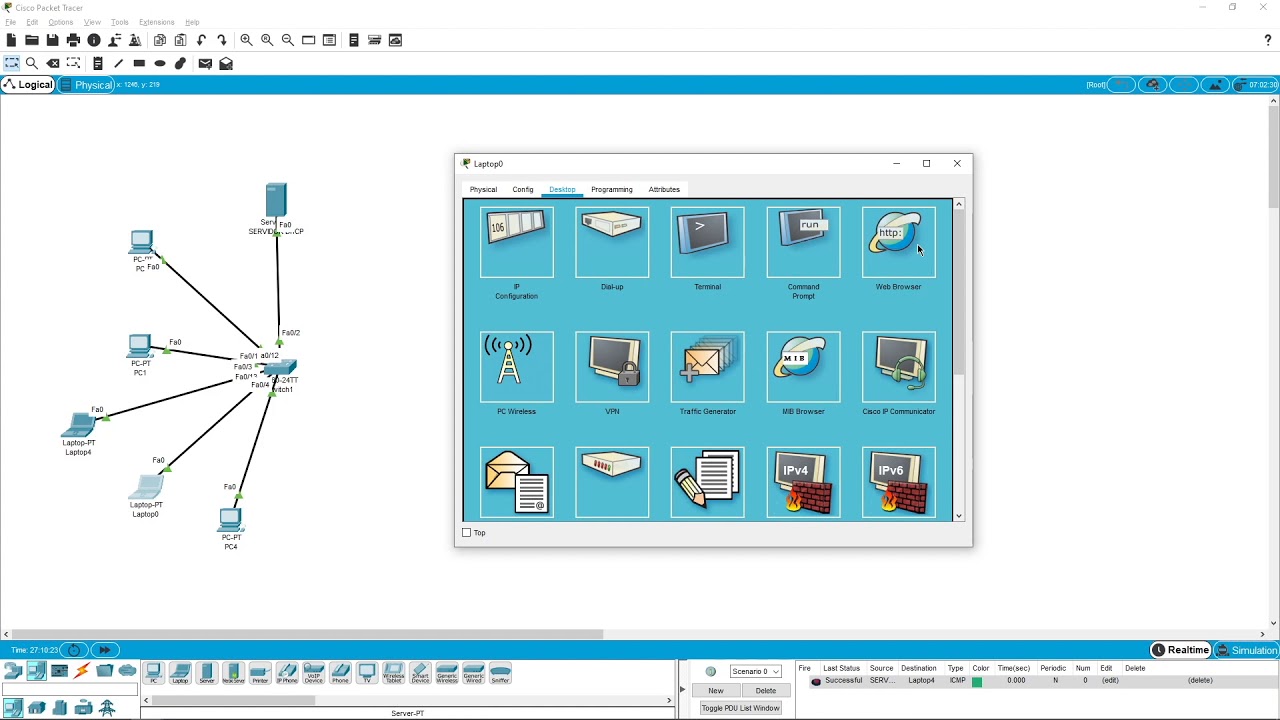This screenshot has width=1280, height=720.
Task: Open the MIB Browser app
Action: (x=803, y=367)
